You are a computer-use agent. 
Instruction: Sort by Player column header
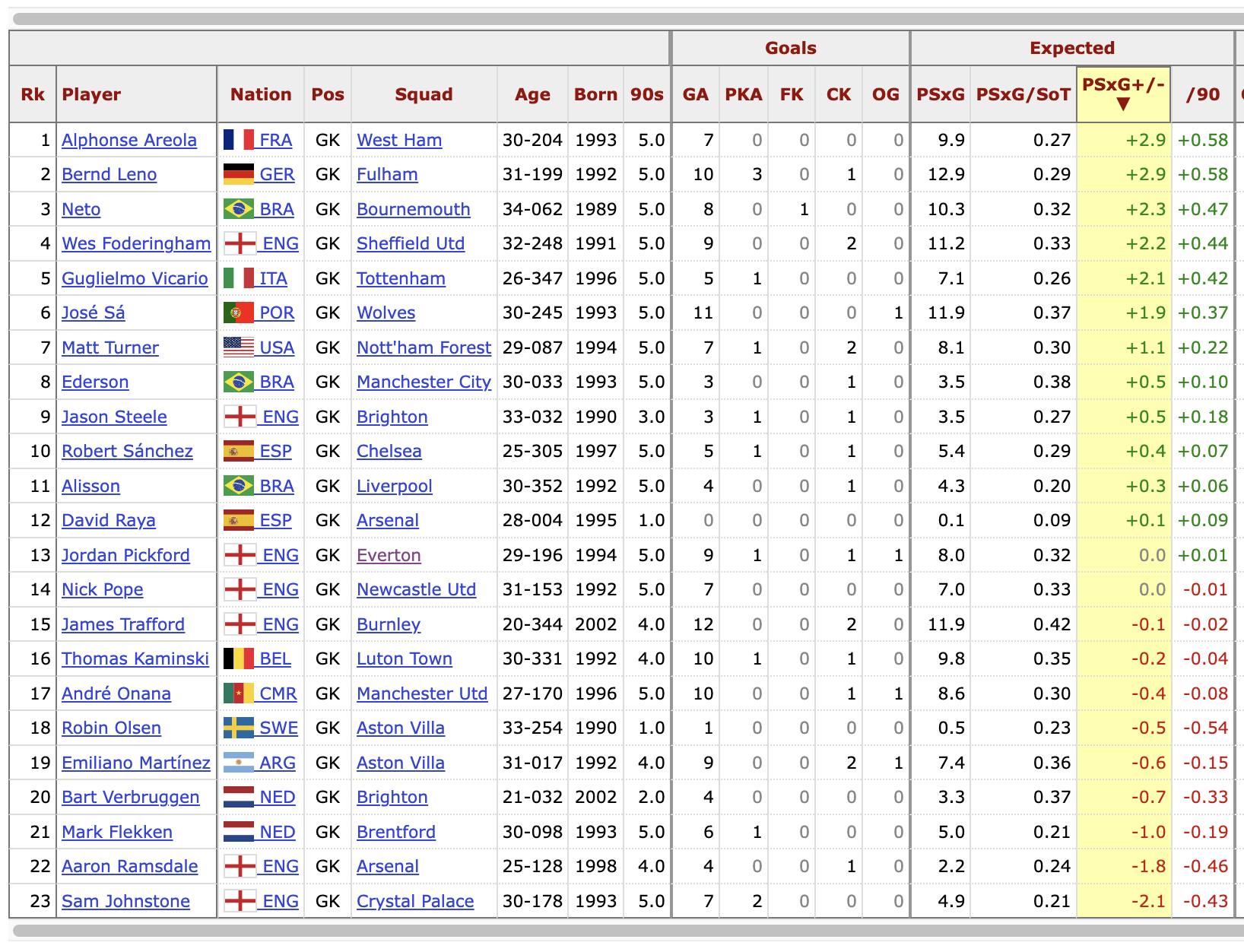[91, 94]
